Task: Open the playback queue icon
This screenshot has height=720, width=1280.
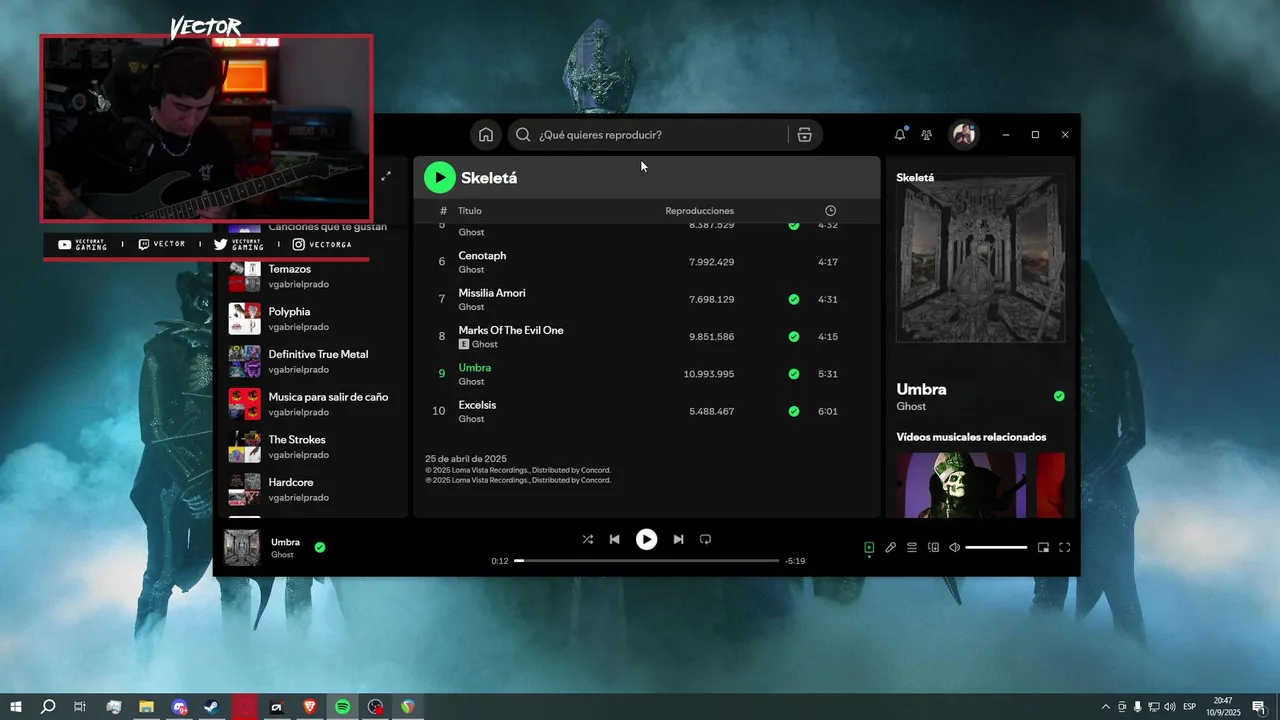Action: [x=912, y=547]
